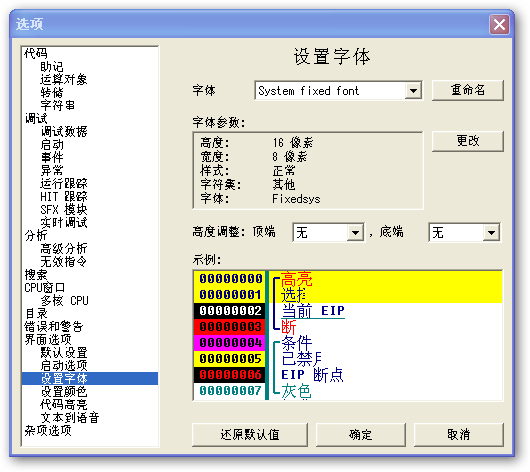Open the 顶端 height adjustment dropdown
The height and width of the screenshot is (472, 530).
pyautogui.click(x=355, y=232)
